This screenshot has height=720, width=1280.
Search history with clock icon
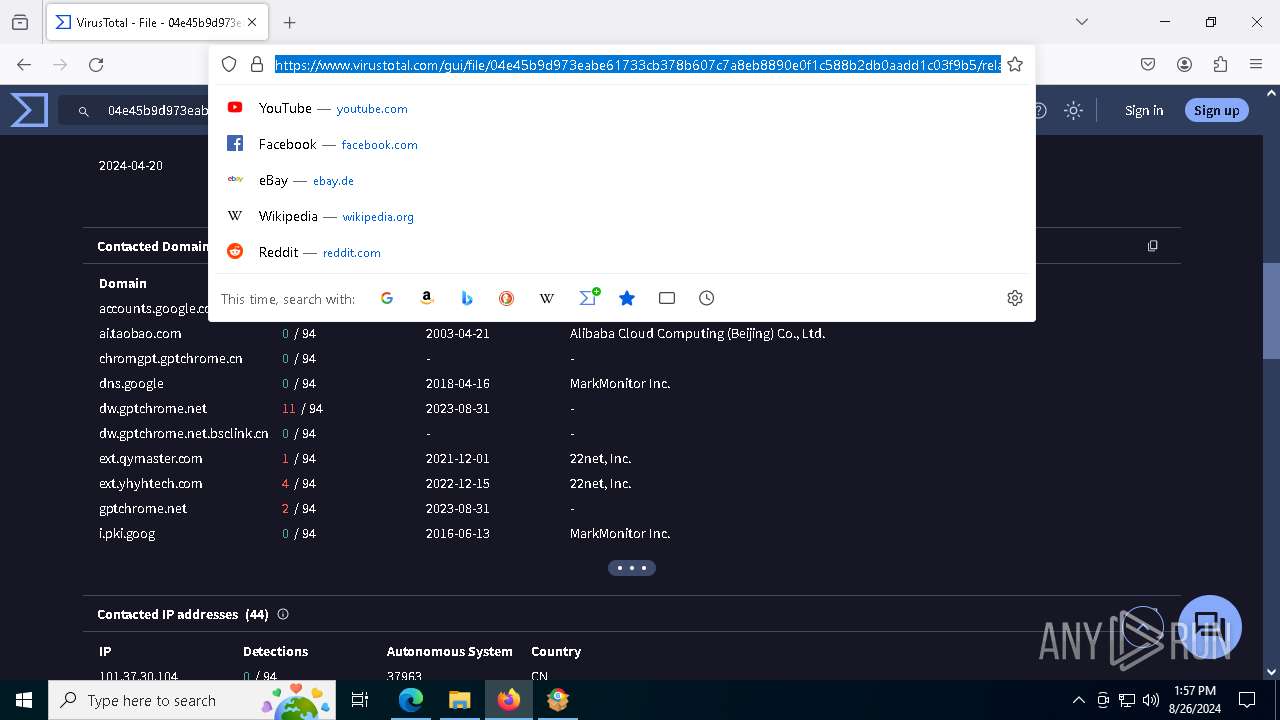click(707, 298)
